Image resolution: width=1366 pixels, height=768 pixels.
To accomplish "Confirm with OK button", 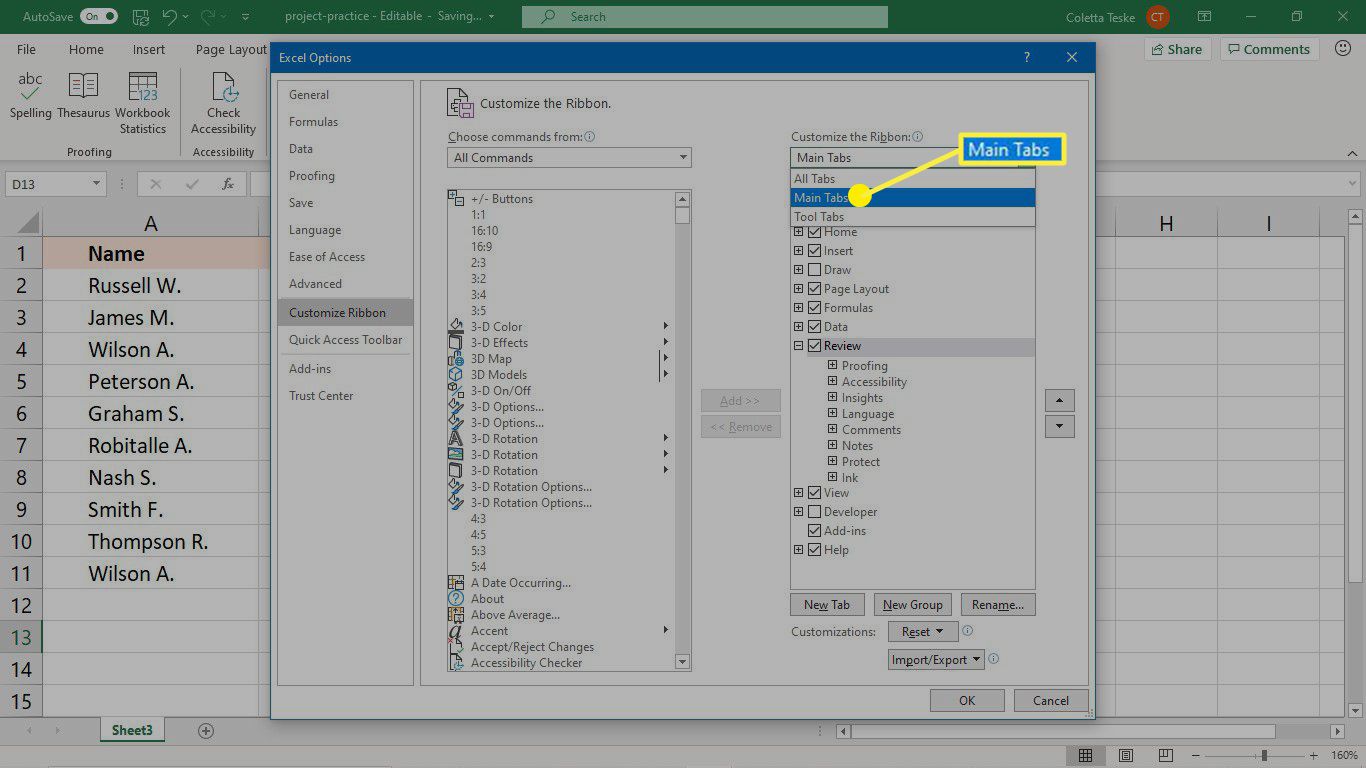I will point(967,701).
